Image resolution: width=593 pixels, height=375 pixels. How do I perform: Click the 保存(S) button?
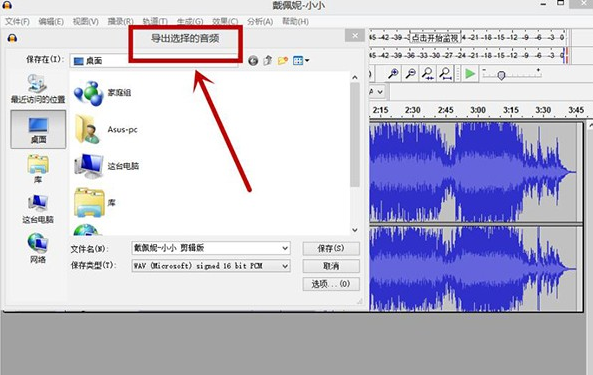[x=331, y=248]
